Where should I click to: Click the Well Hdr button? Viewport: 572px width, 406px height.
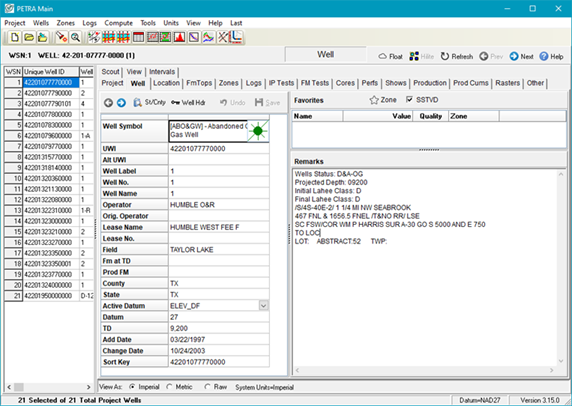(x=188, y=103)
